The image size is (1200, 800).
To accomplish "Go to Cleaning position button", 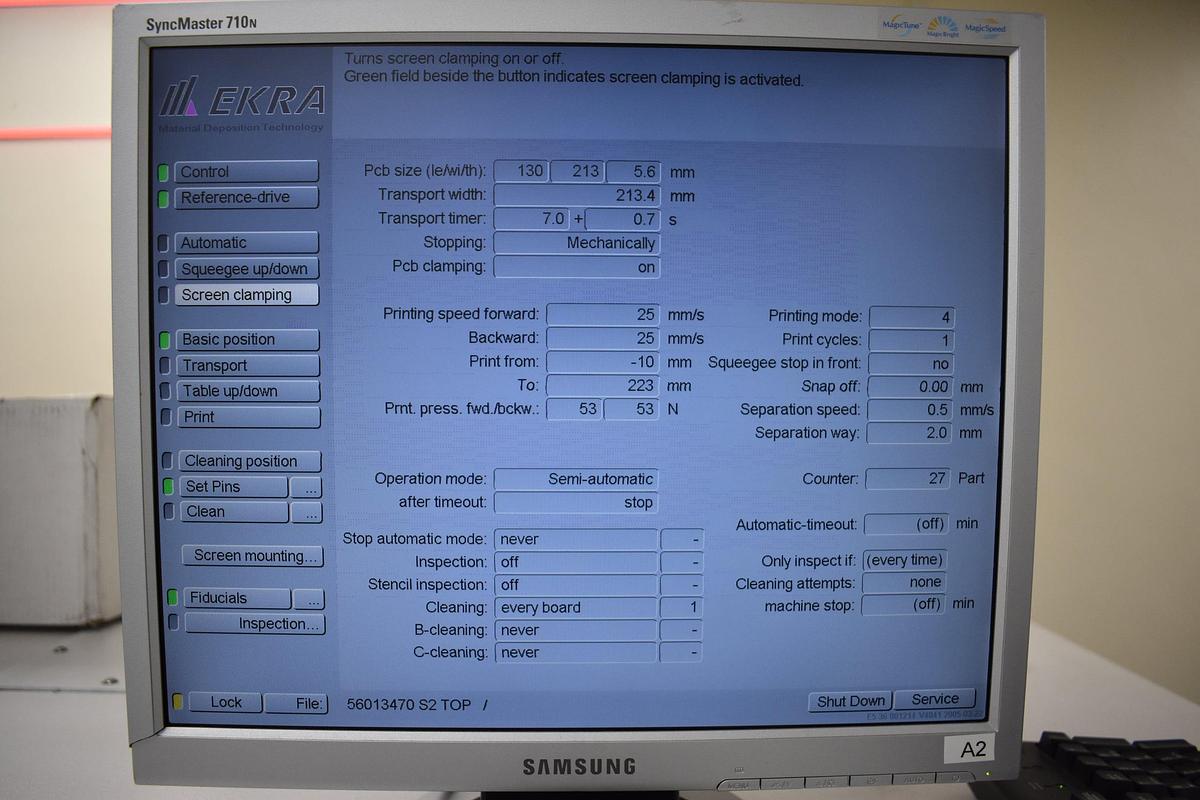I will pyautogui.click(x=250, y=461).
